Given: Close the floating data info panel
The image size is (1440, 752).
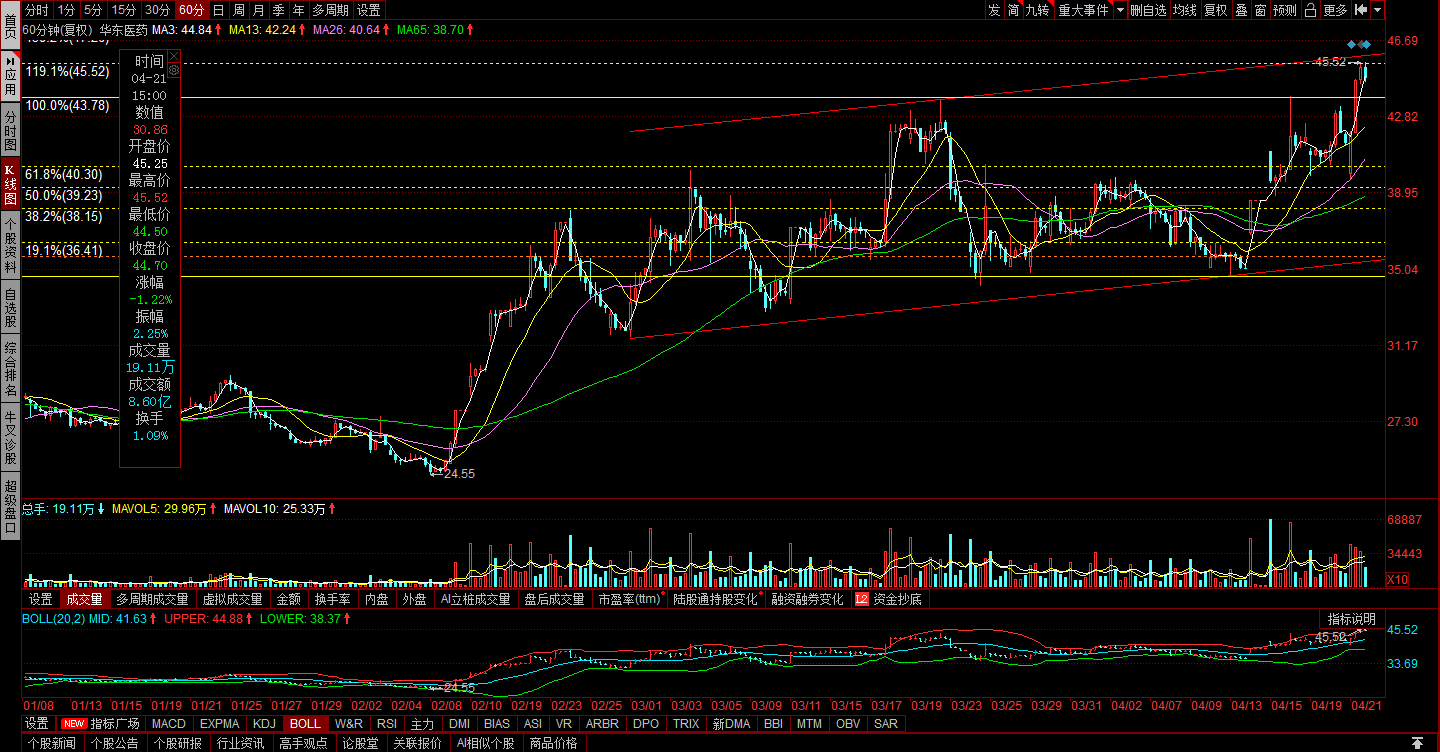Looking at the screenshot, I should click(173, 56).
